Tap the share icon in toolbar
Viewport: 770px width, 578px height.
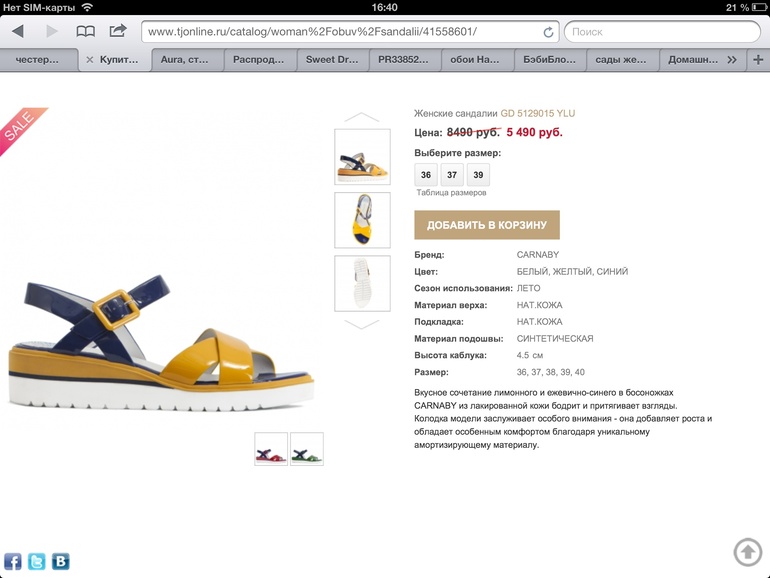118,31
